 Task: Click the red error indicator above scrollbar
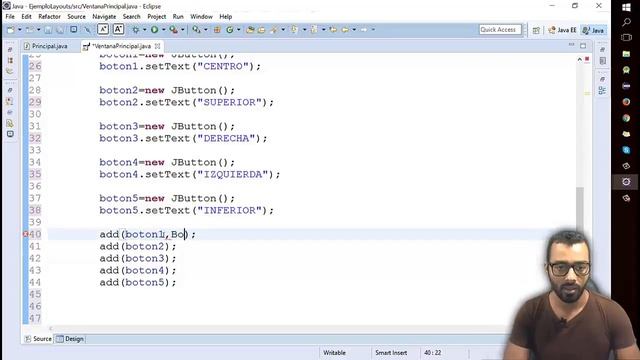587,60
